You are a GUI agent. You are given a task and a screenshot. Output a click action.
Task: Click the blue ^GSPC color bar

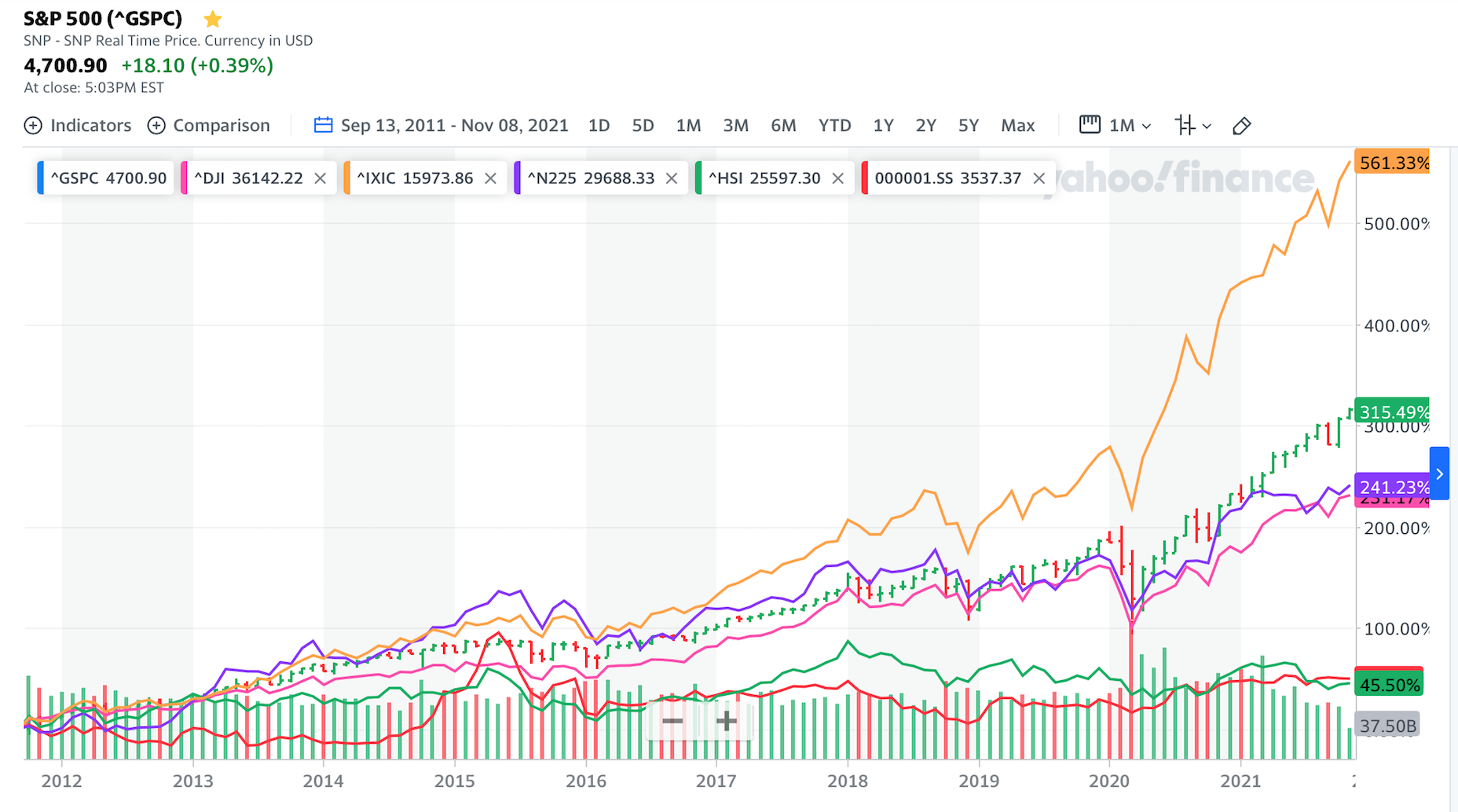(40, 178)
